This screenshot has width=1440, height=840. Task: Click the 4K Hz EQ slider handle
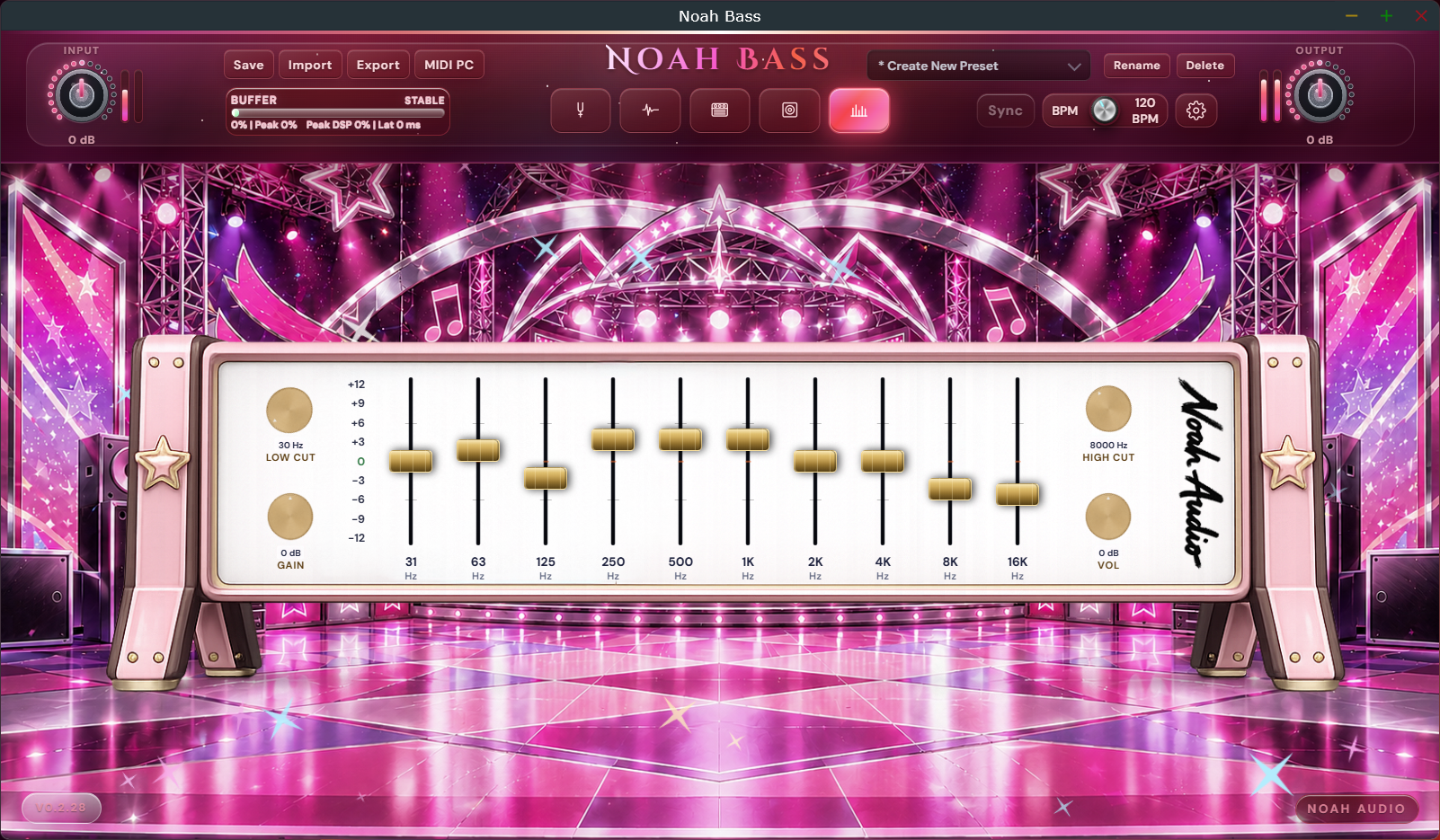883,461
